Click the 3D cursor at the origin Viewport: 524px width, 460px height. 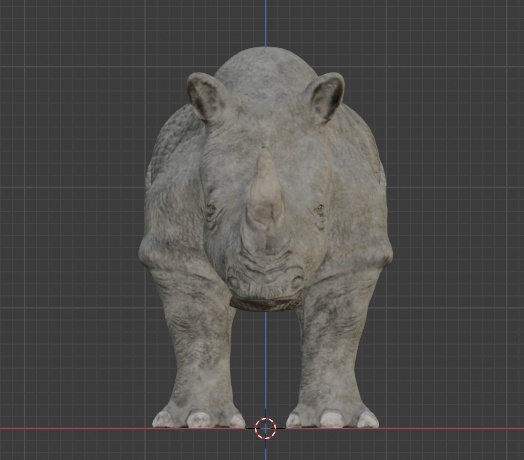pos(265,428)
